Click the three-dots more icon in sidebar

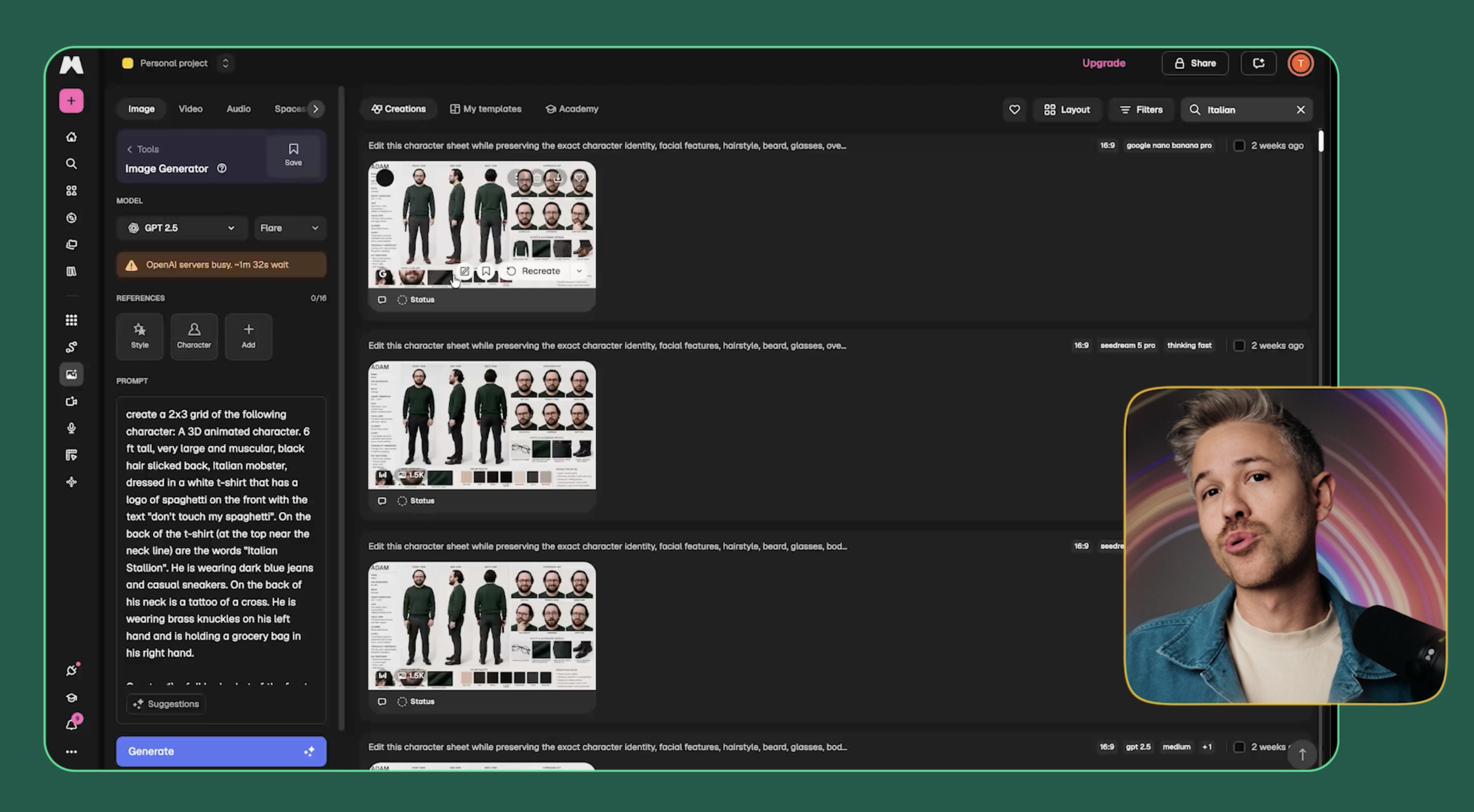pos(71,752)
